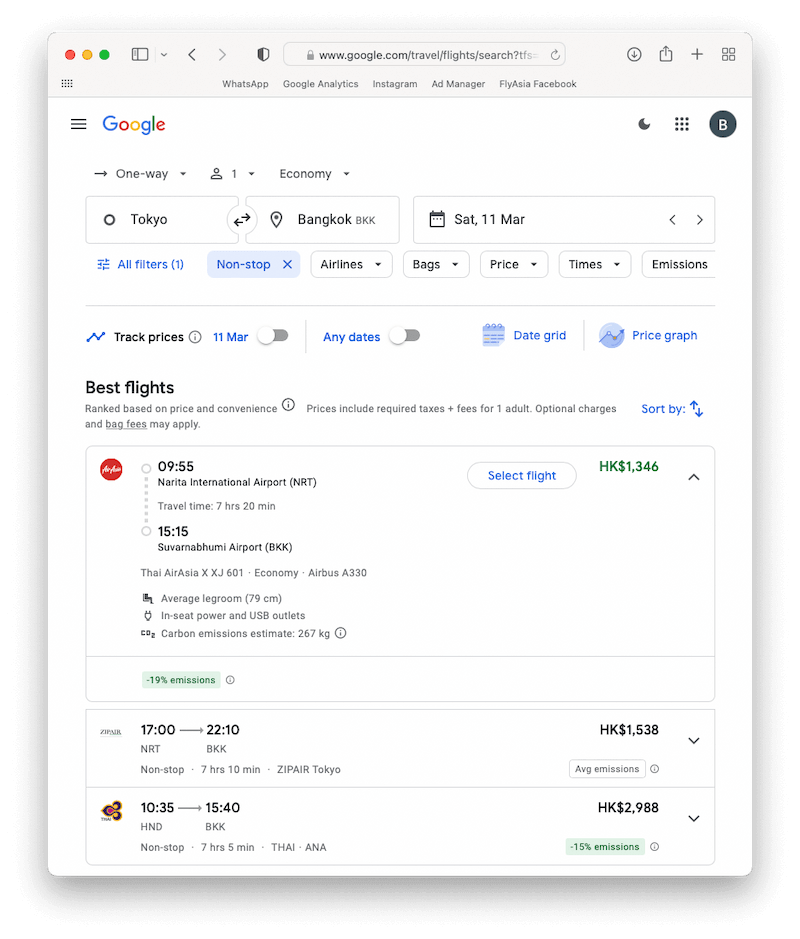Open Ad Manager bookmark
The height and width of the screenshot is (939, 800).
[x=458, y=84]
